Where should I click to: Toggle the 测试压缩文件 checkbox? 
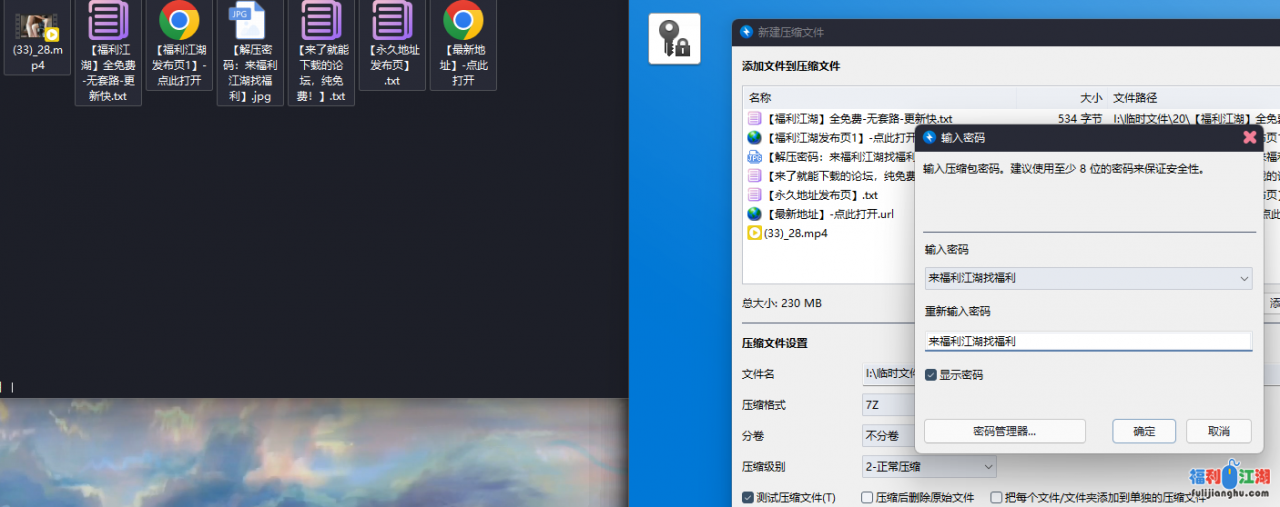coord(748,497)
